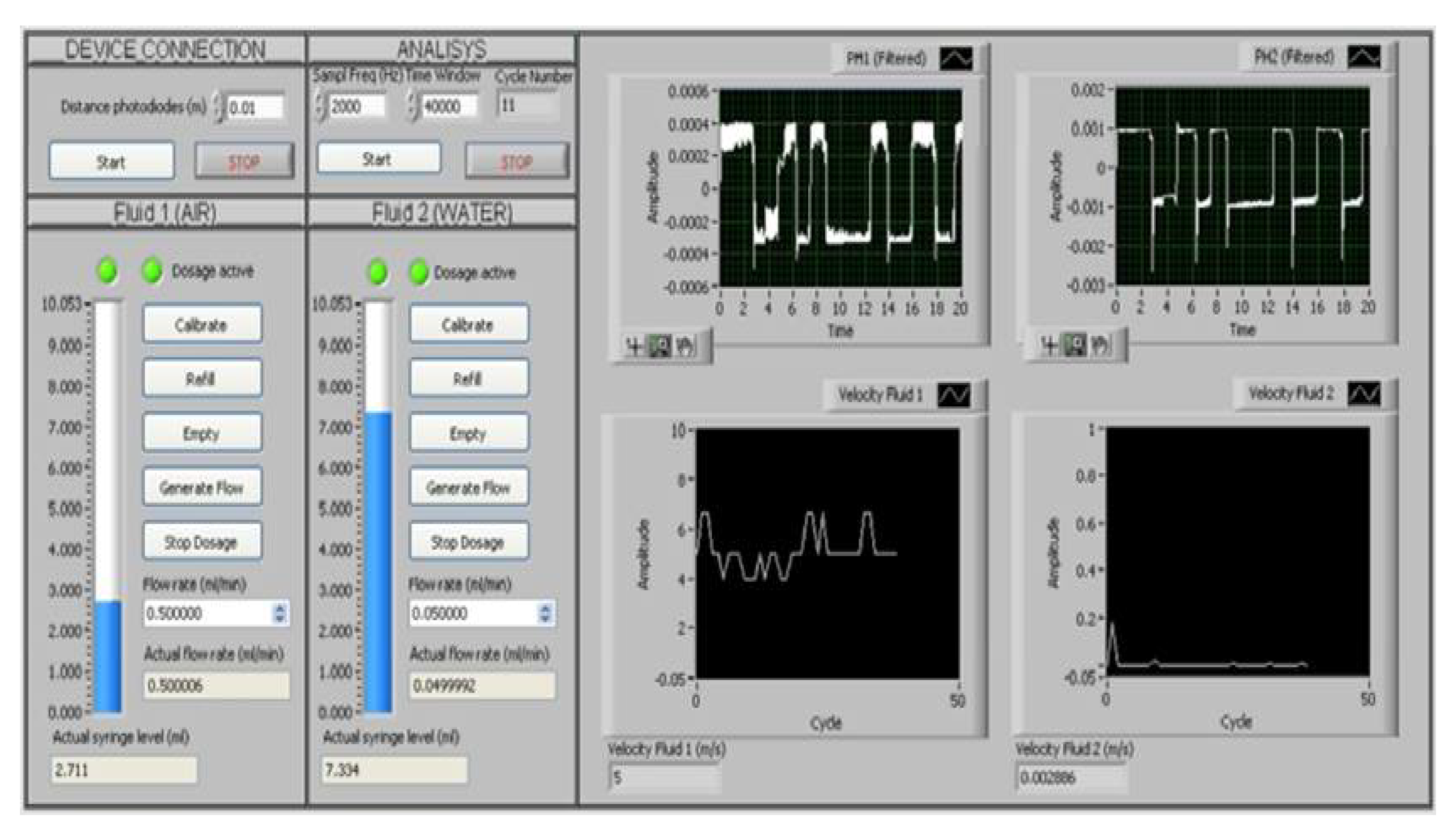Adjust Fluid 1 Flow rate stepper arrows

point(279,613)
